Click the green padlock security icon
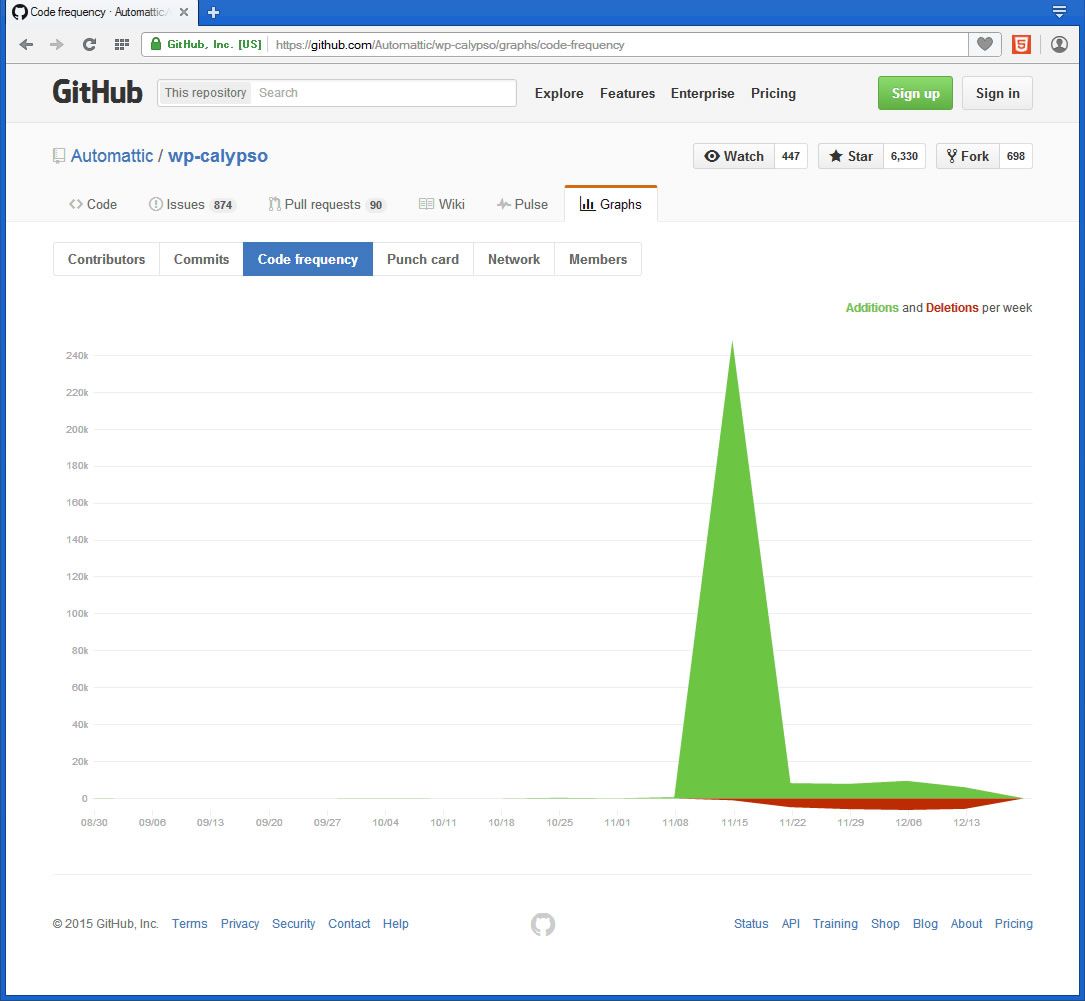Viewport: 1085px width, 1001px height. (156, 44)
